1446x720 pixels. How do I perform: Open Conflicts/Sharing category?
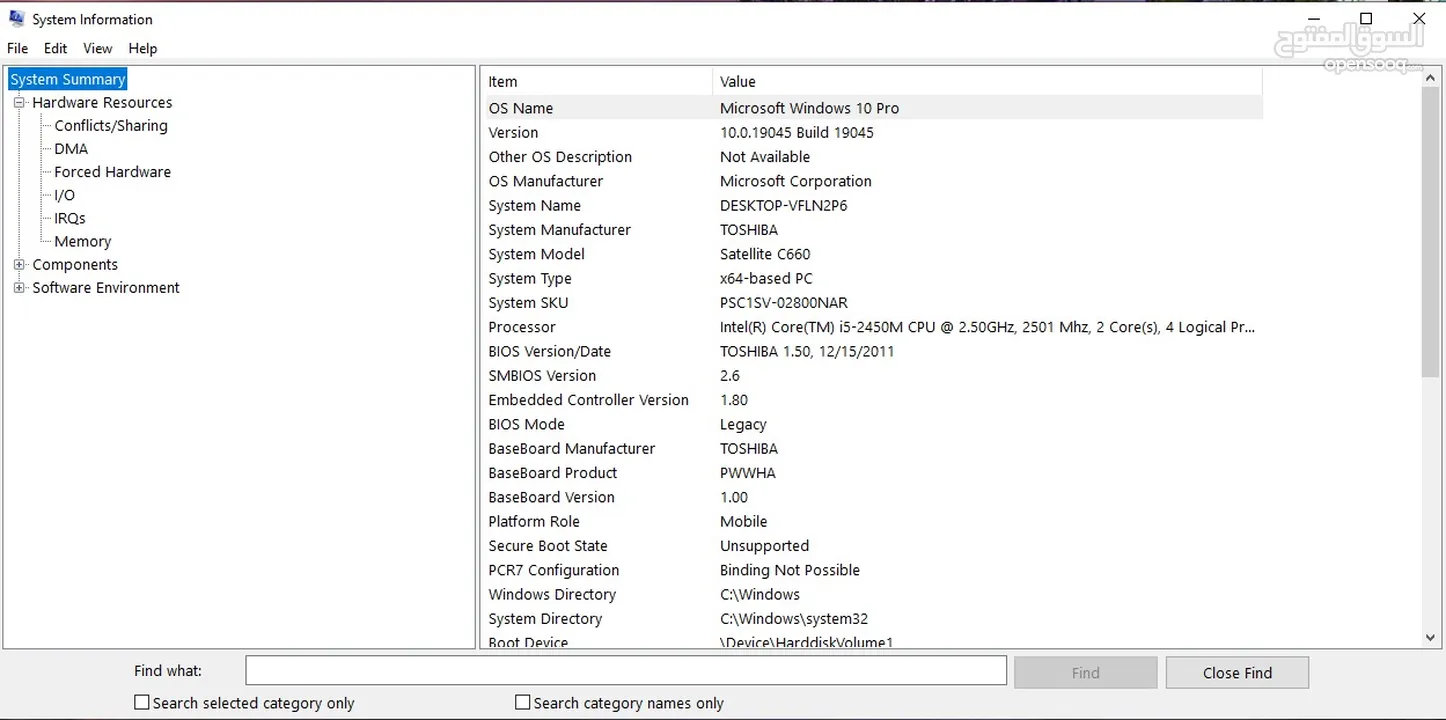111,125
